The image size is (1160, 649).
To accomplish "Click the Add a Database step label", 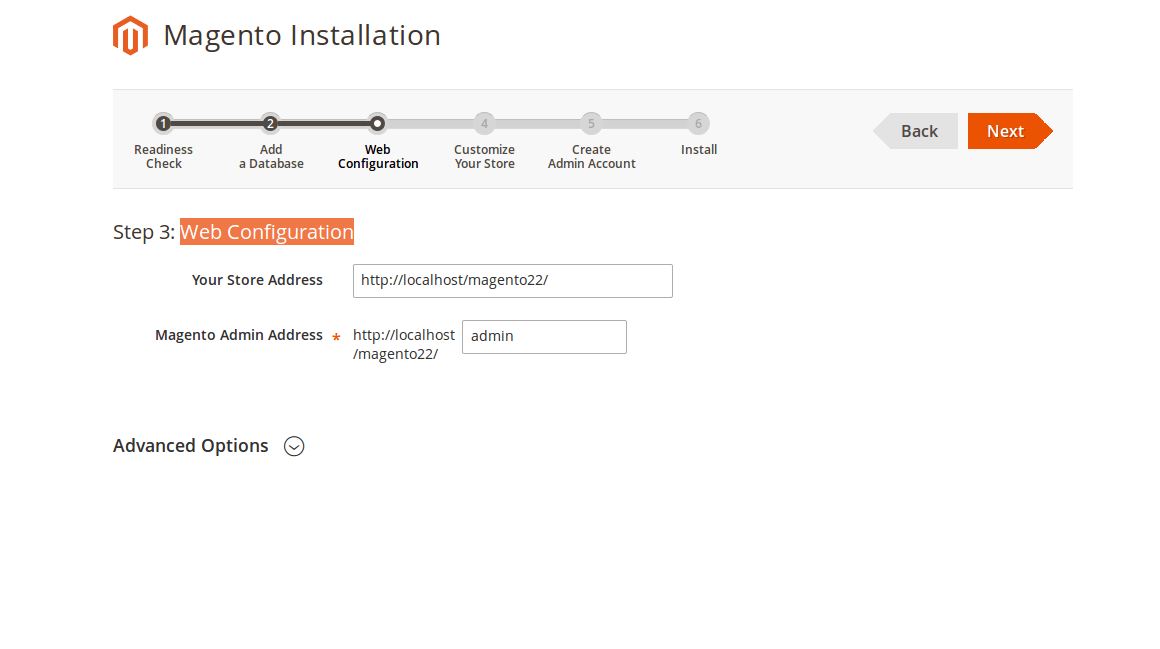I will pos(271,156).
